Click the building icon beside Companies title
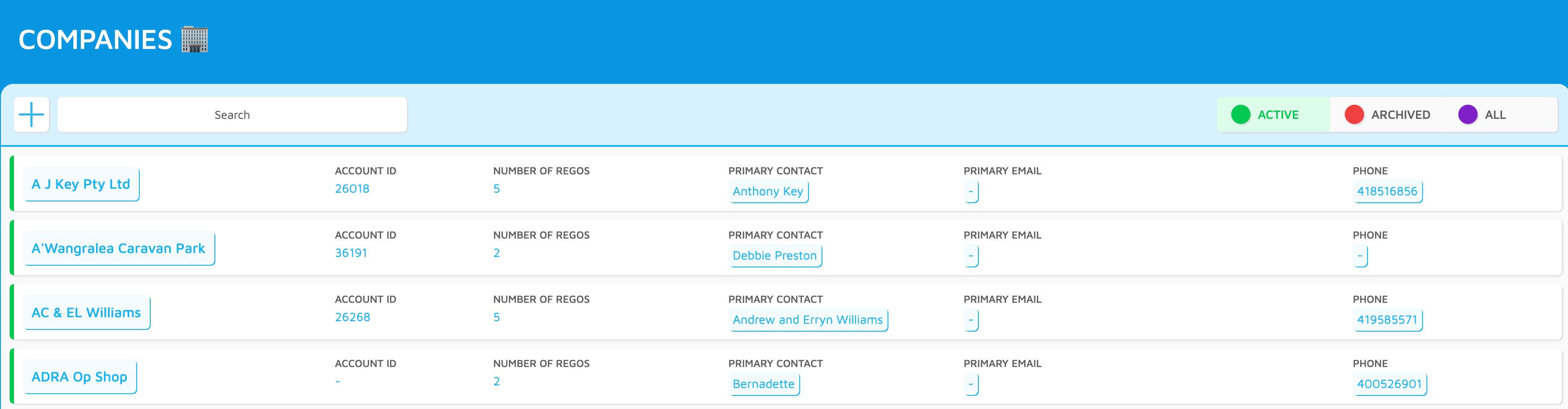This screenshot has height=409, width=1568. coord(195,40)
